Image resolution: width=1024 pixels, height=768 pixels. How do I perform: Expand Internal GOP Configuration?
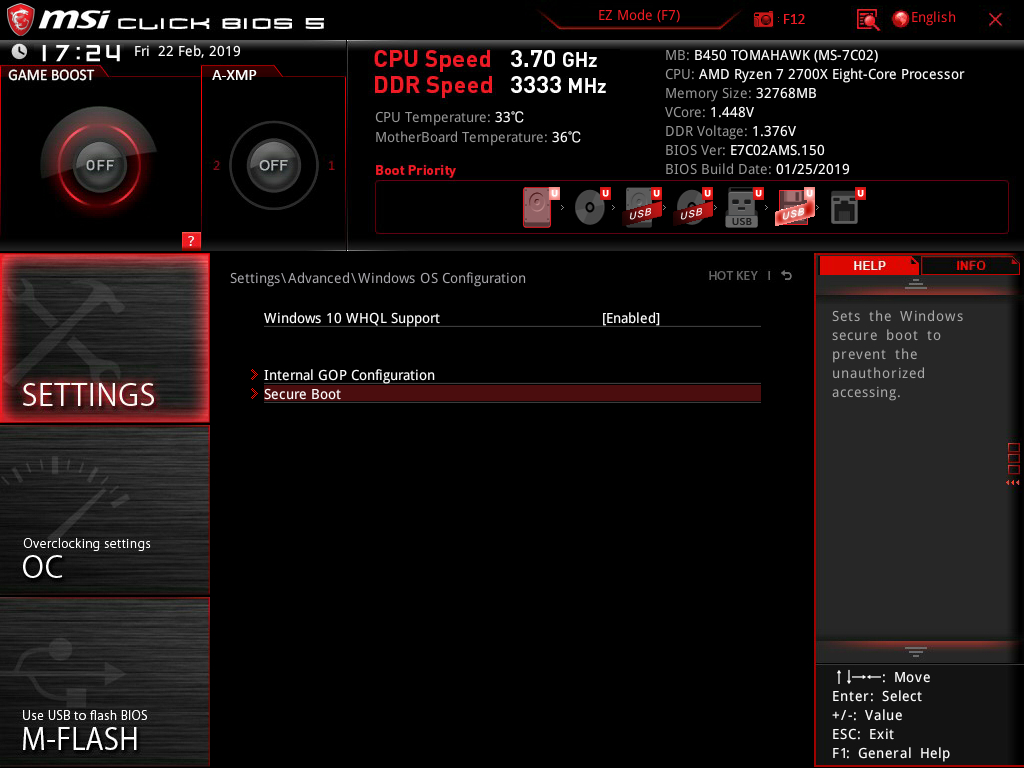click(349, 375)
